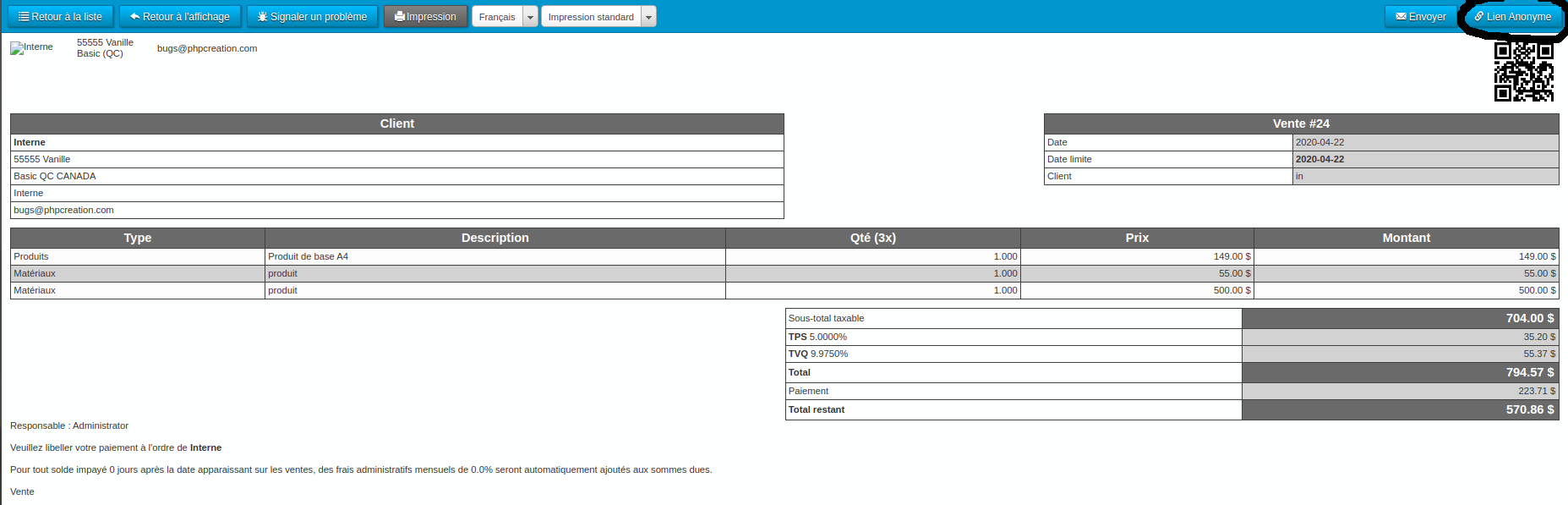Send the invoice with Envoyer

pyautogui.click(x=1421, y=17)
